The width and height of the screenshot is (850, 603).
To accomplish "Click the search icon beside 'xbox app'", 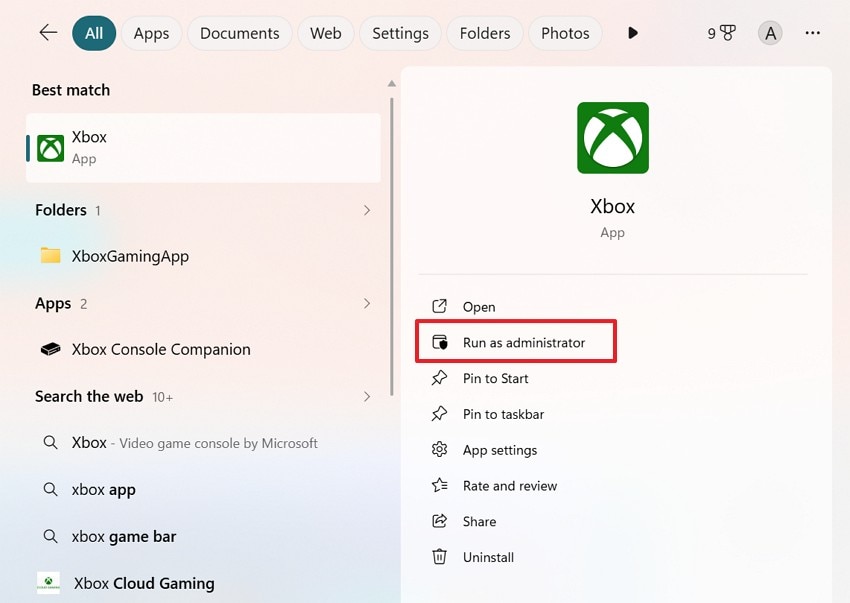I will pyautogui.click(x=50, y=490).
